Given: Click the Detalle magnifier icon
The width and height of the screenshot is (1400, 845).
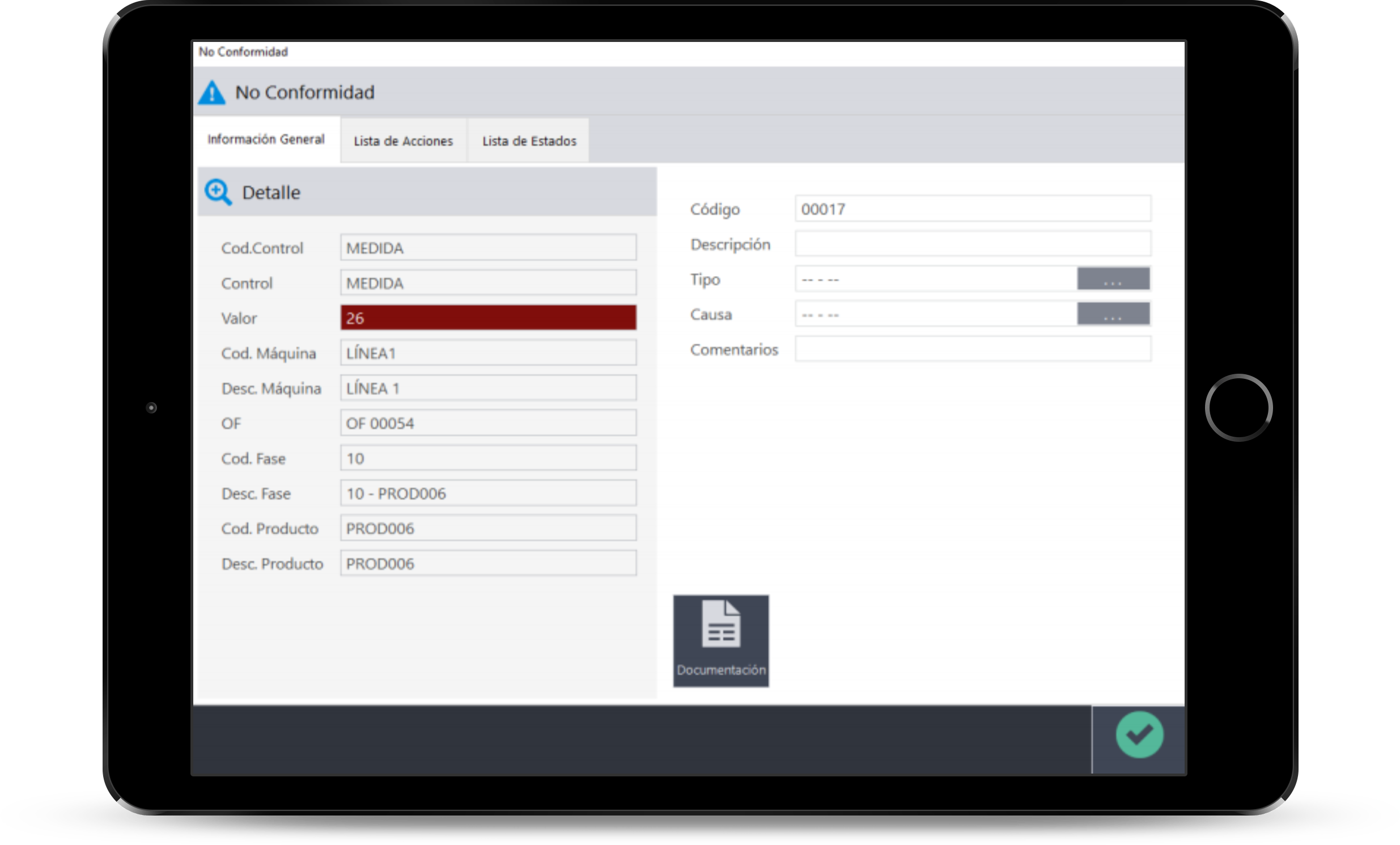Looking at the screenshot, I should (218, 192).
